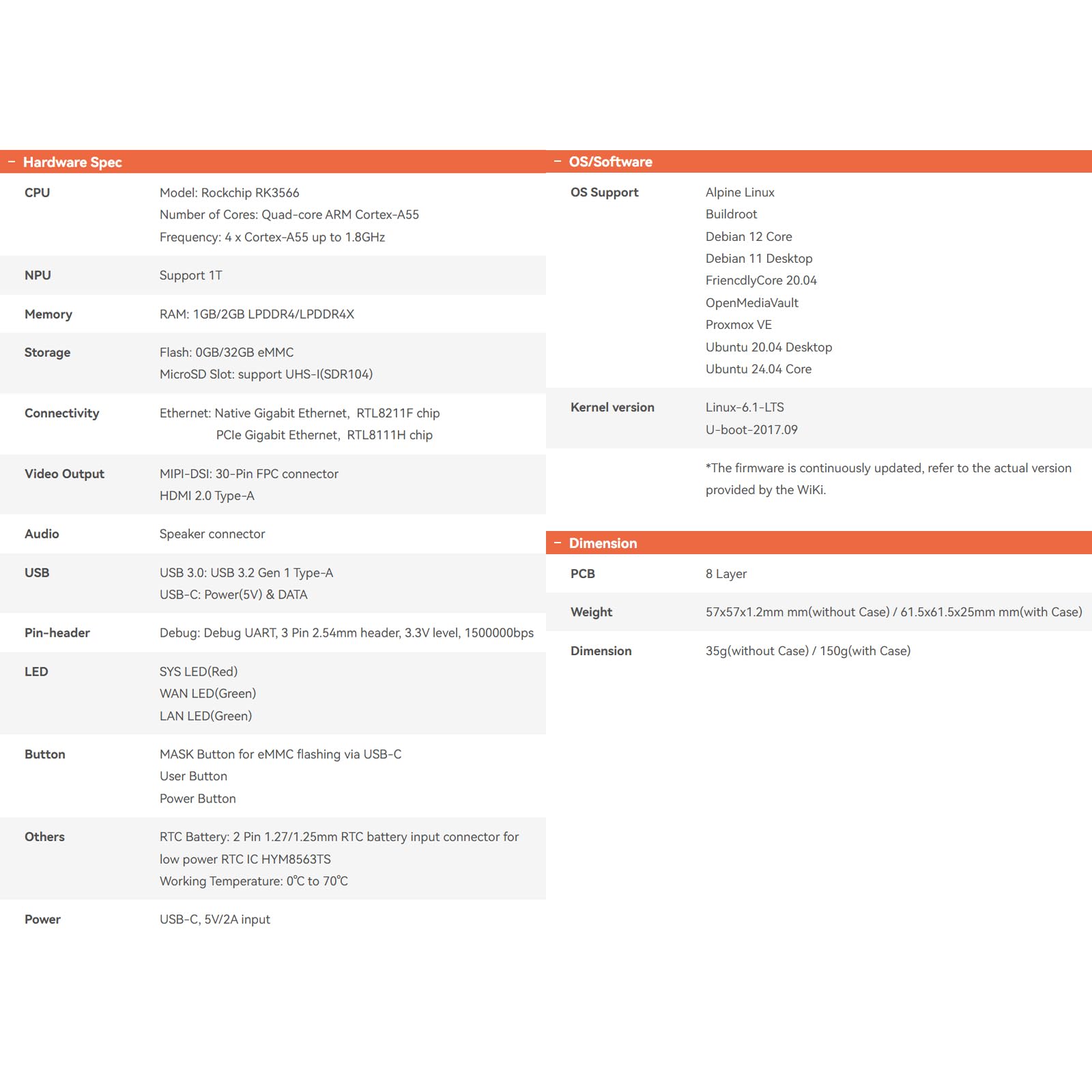Screen dimensions: 1092x1092
Task: Click 'Proxmox VE' in OS list
Action: 739,325
